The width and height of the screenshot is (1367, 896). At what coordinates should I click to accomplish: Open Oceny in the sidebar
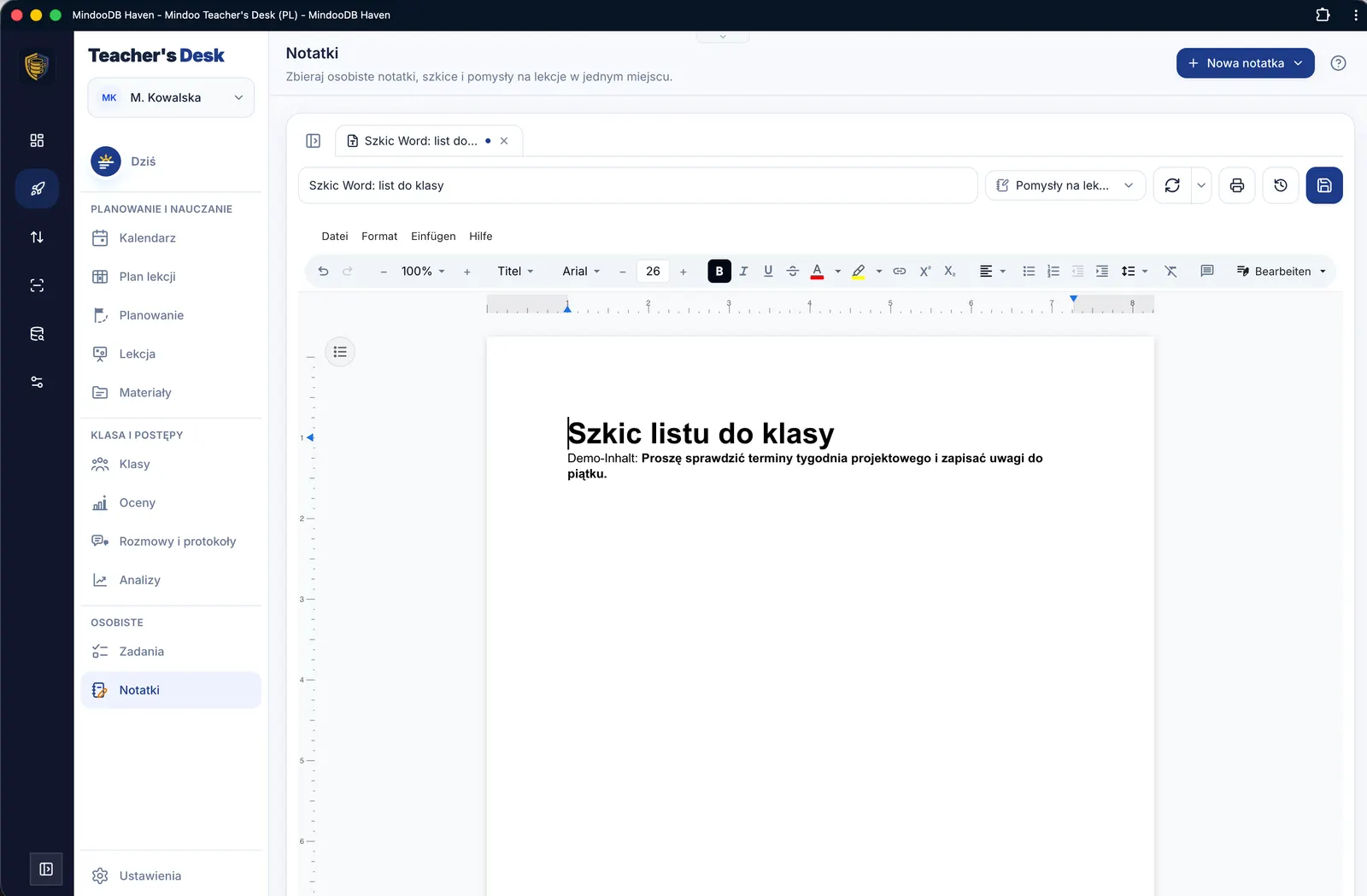171,503
